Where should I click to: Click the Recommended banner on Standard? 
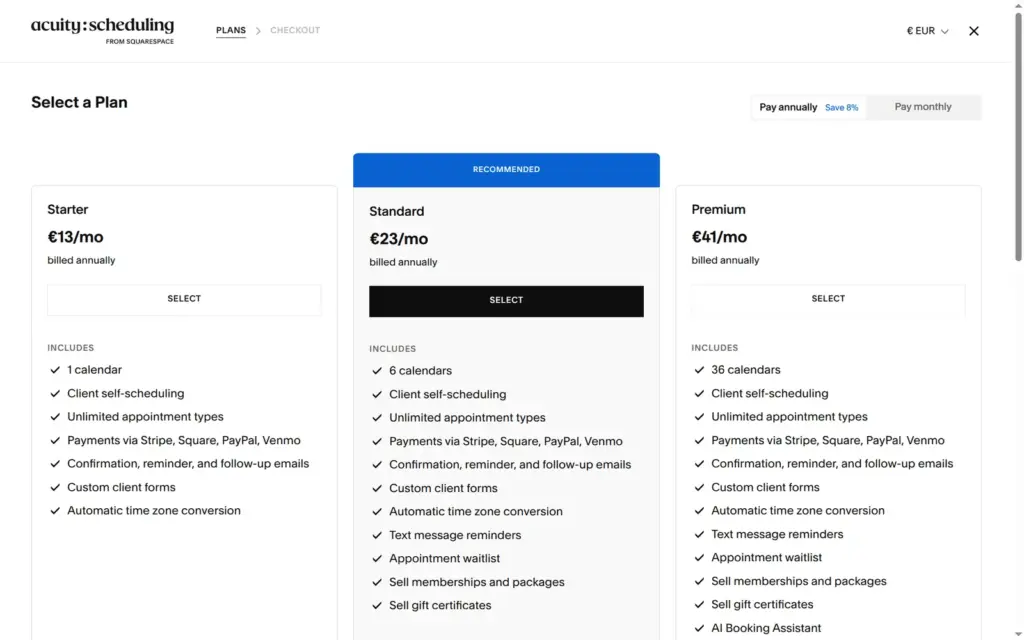(506, 170)
